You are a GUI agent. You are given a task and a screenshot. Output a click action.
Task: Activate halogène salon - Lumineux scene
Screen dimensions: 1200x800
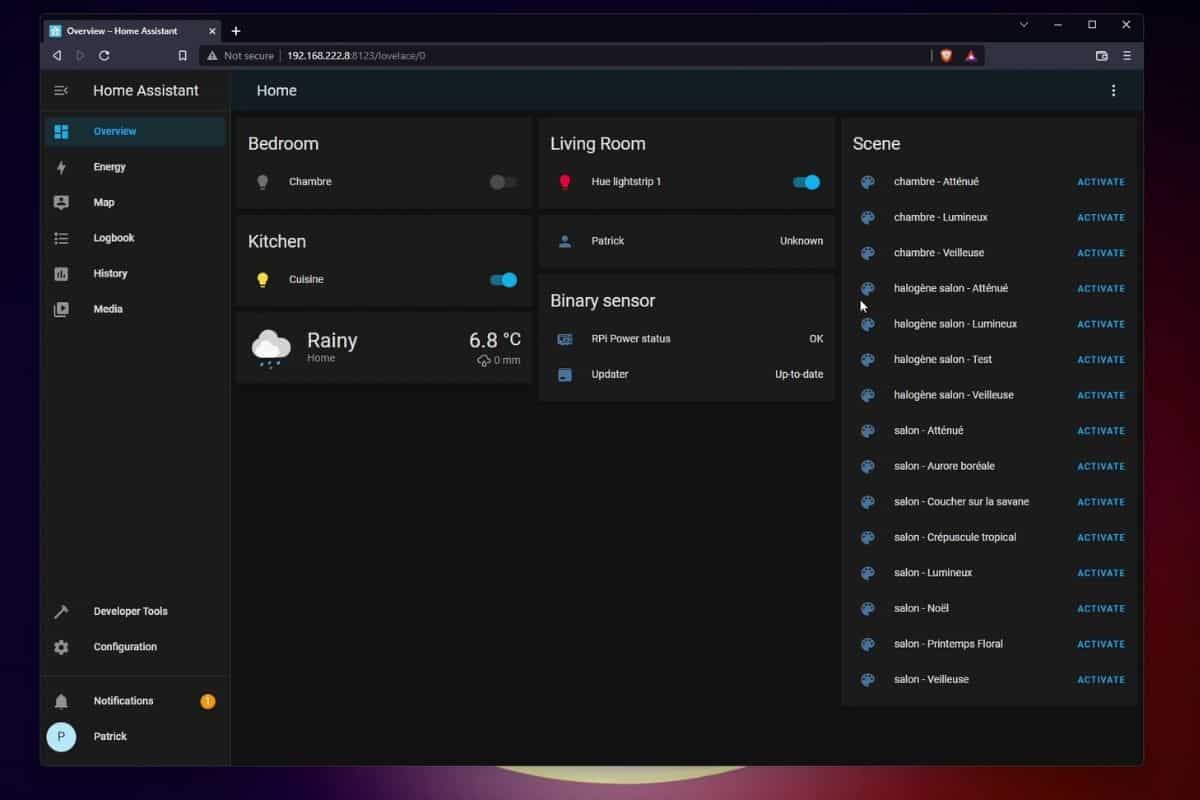click(1101, 324)
